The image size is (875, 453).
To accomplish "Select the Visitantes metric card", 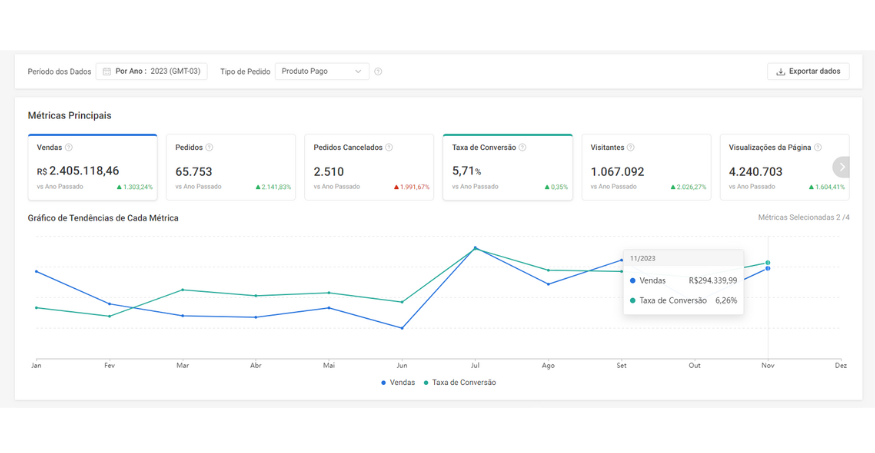I will click(646, 167).
